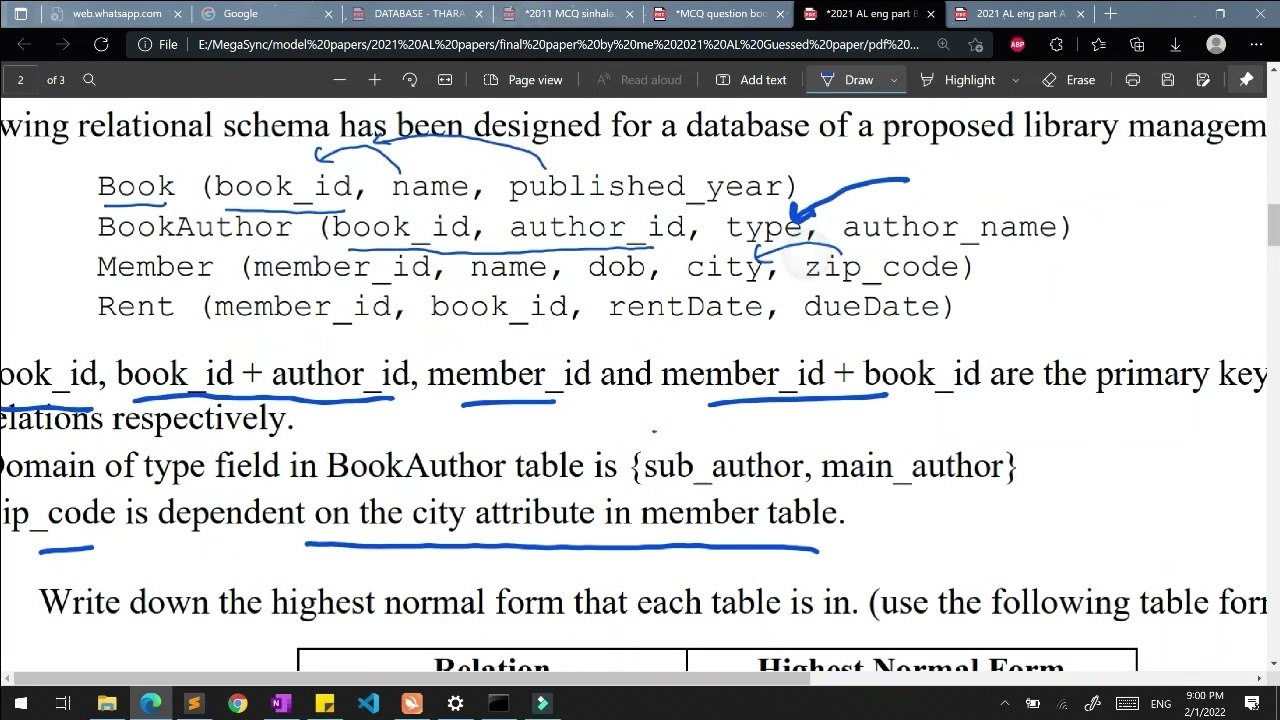
Task: Click the Read aloud button
Action: pyautogui.click(x=638, y=80)
